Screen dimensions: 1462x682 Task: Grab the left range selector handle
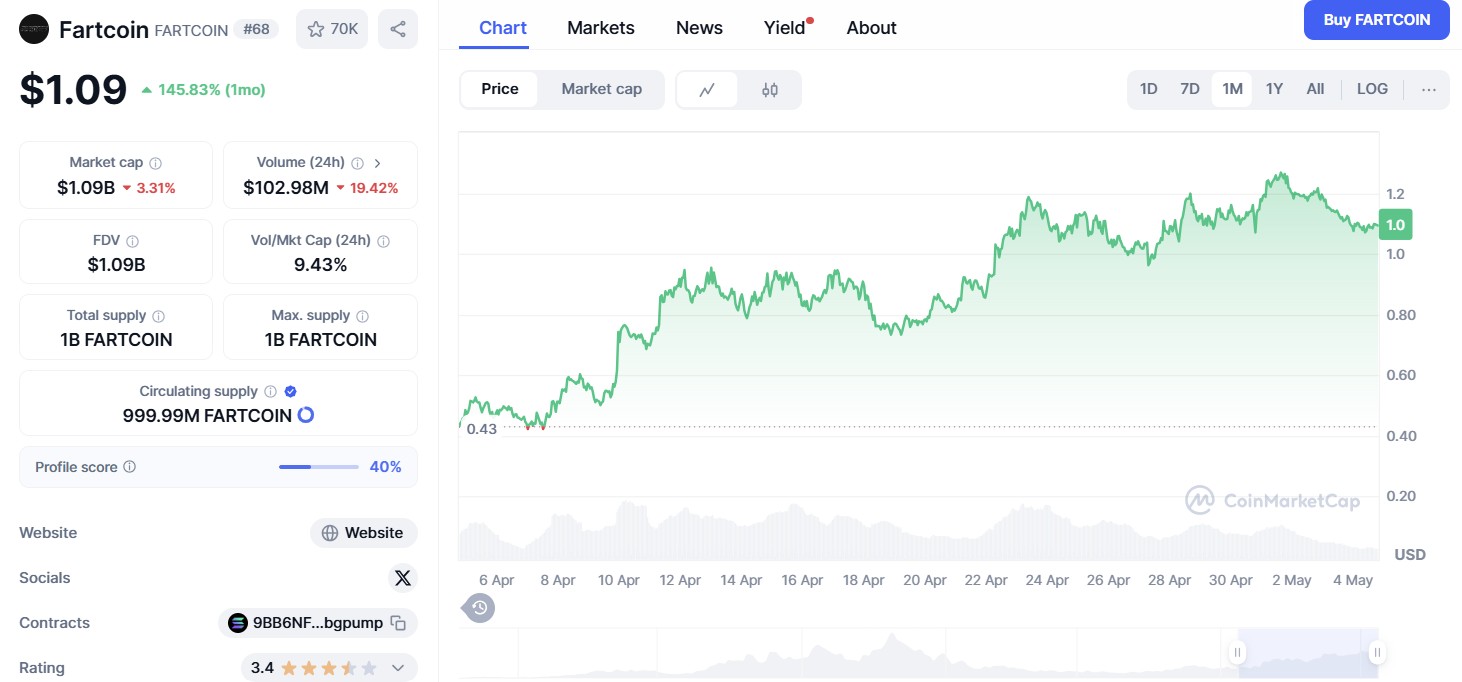point(1238,653)
